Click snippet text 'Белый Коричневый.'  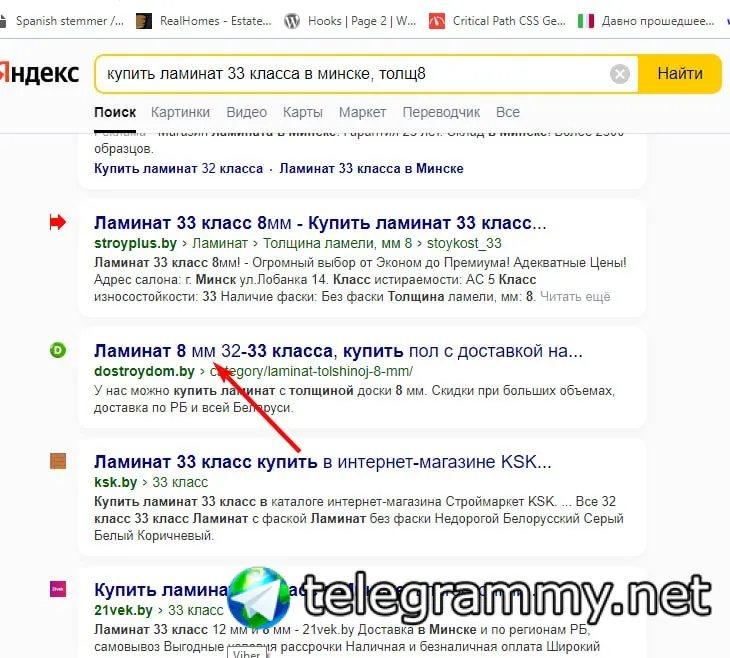coord(154,536)
